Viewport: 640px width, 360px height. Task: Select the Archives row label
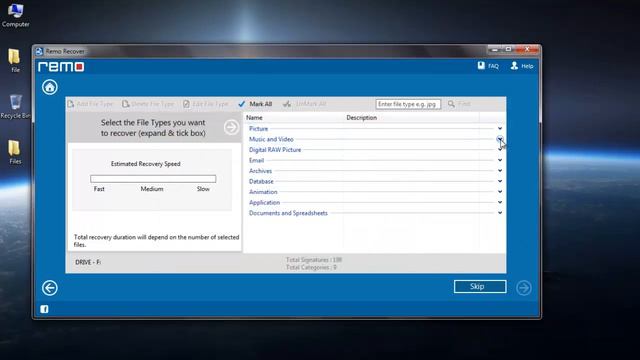pyautogui.click(x=260, y=171)
